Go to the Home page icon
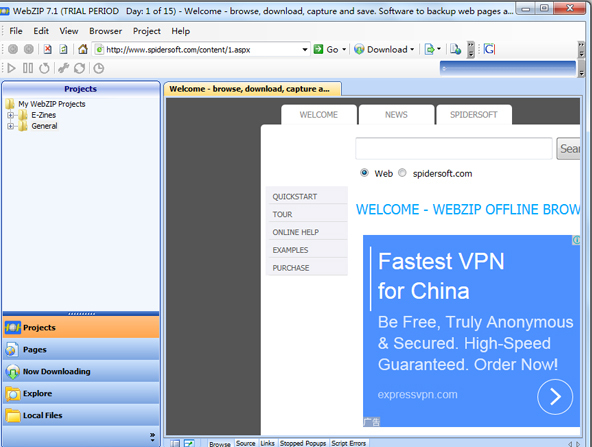 coord(83,49)
